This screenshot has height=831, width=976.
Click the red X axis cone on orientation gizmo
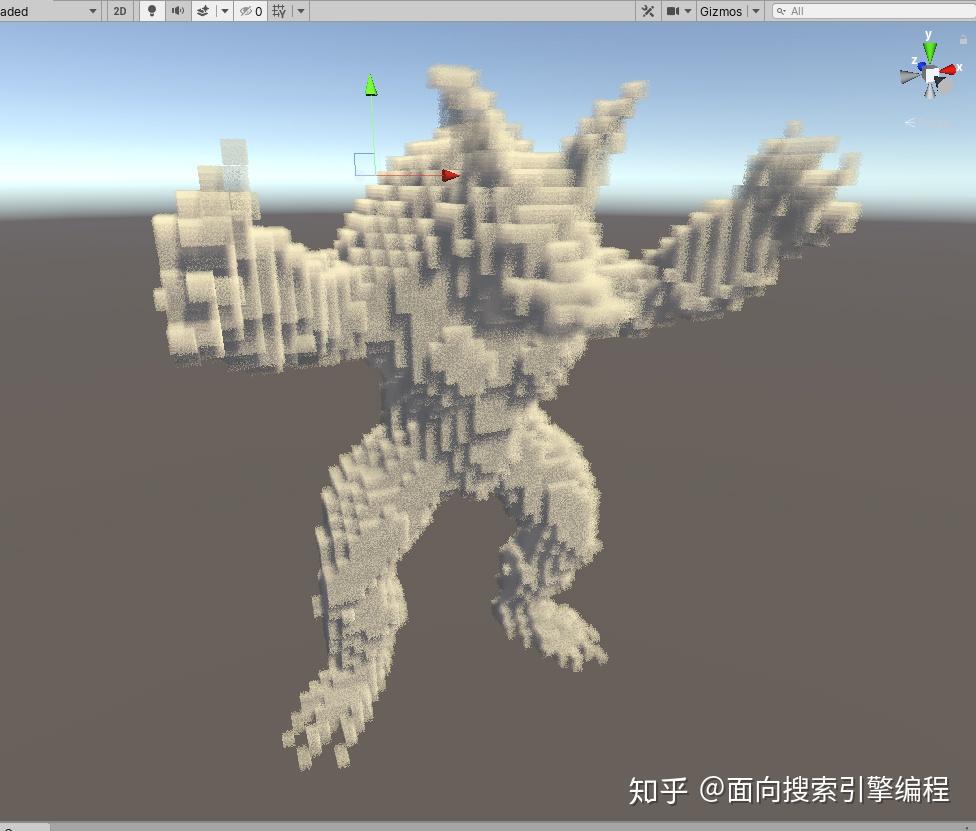(948, 70)
